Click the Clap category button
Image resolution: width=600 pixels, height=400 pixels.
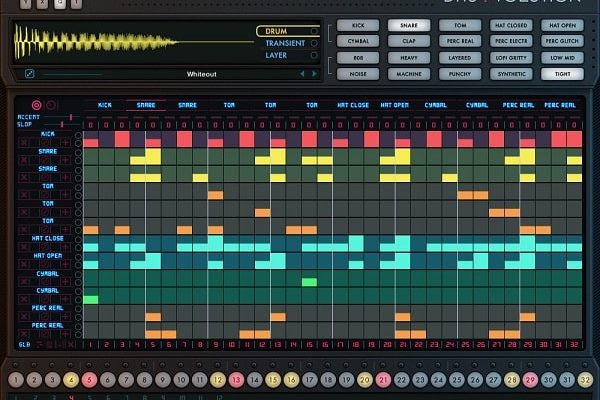tap(411, 41)
